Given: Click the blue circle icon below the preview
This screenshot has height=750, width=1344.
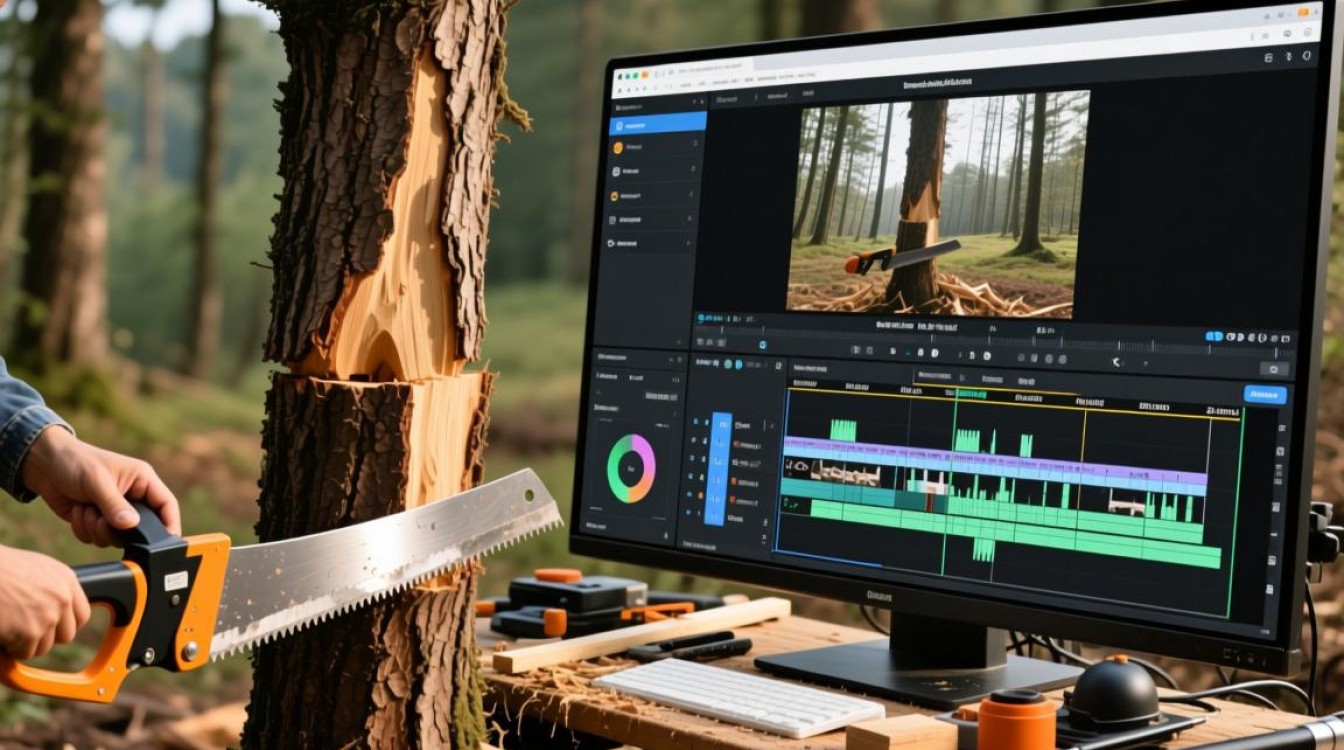Looking at the screenshot, I should [x=763, y=345].
